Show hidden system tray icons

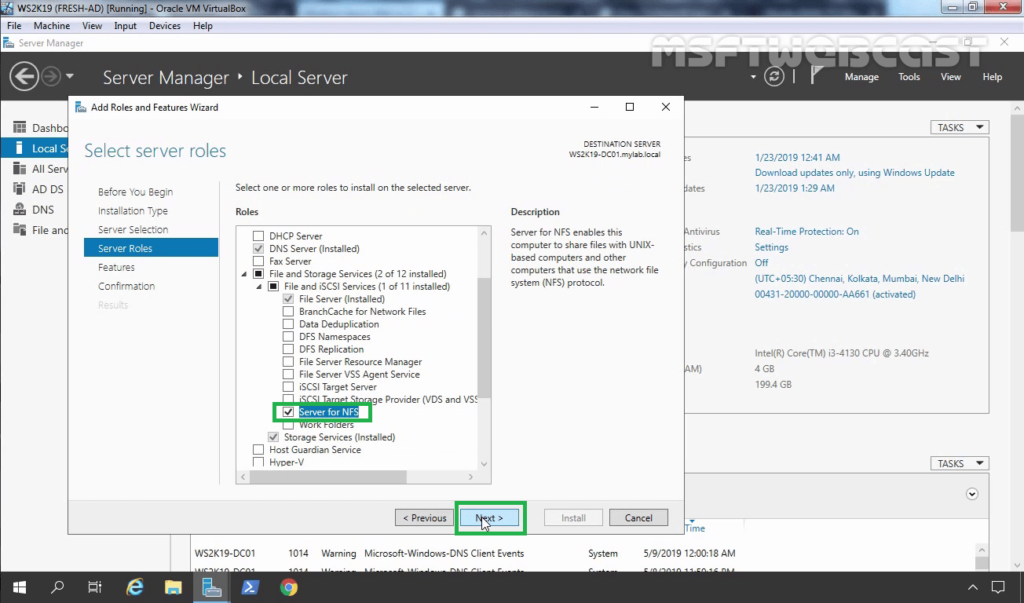pyautogui.click(x=972, y=587)
